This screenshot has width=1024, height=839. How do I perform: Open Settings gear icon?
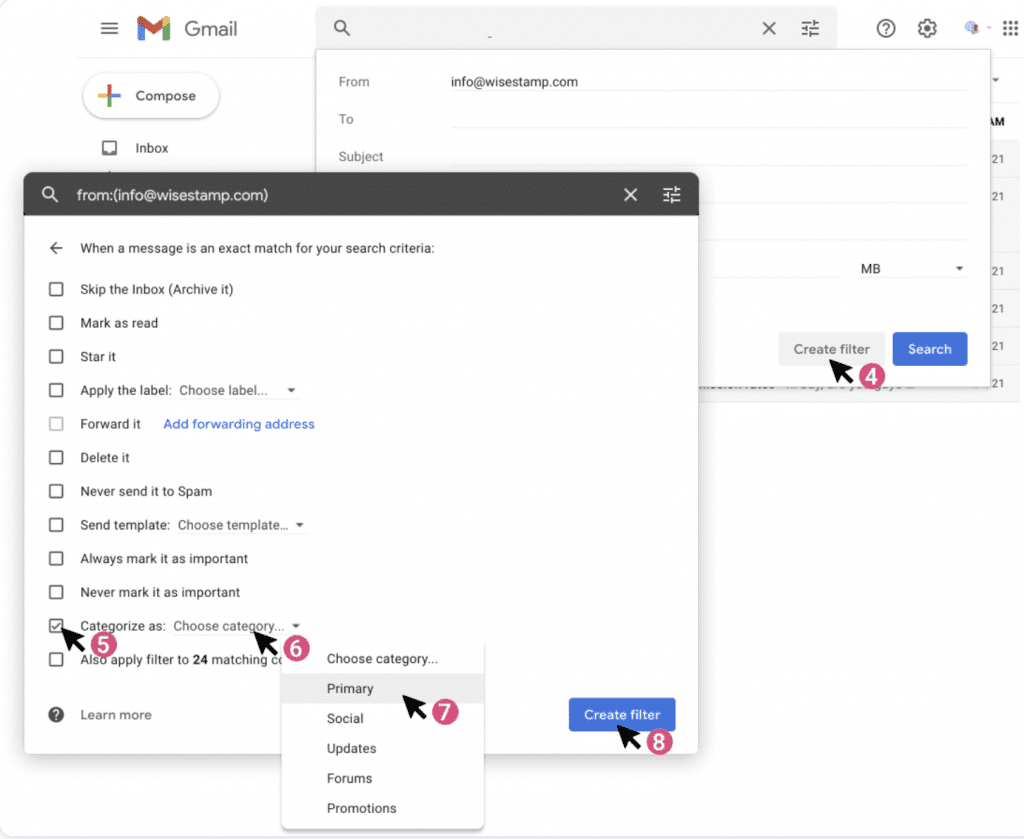point(927,28)
